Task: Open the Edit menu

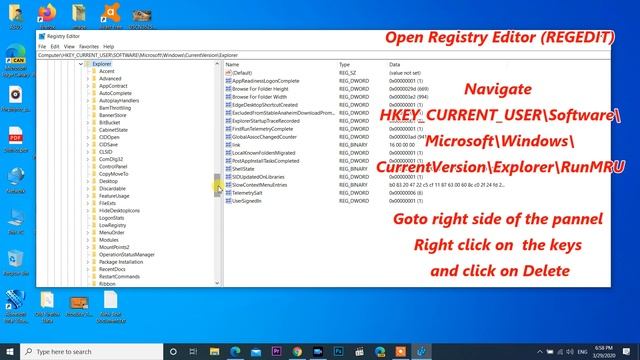Action: pos(55,47)
